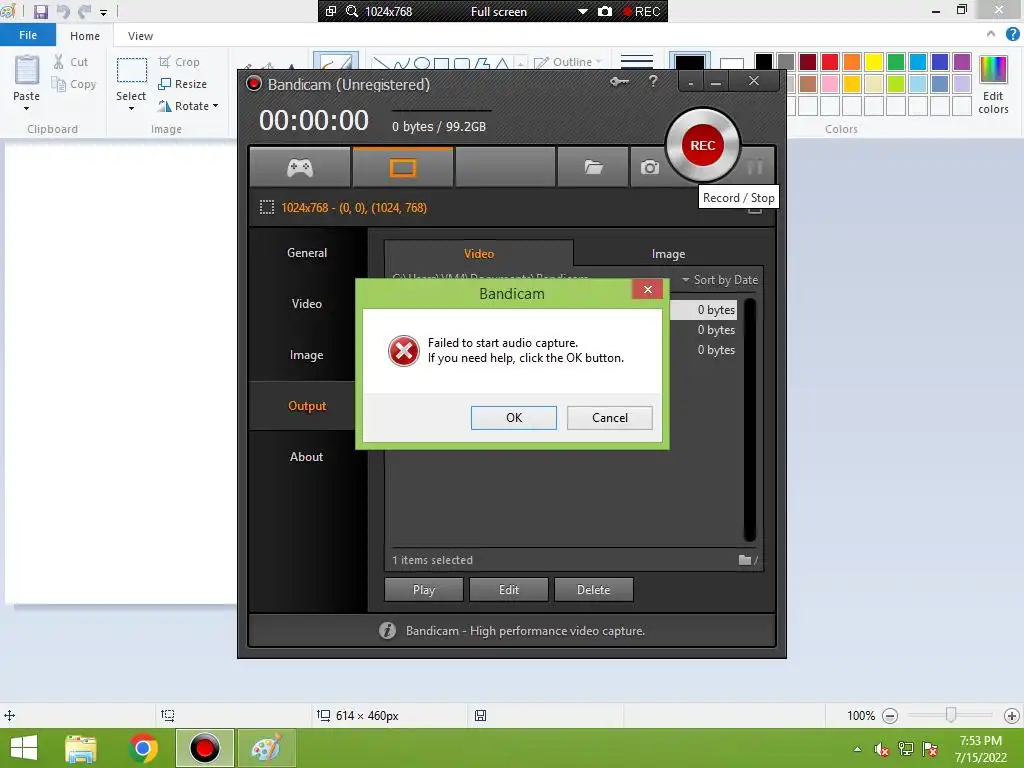Click the red REC record button
Image resolution: width=1024 pixels, height=768 pixels.
point(702,145)
